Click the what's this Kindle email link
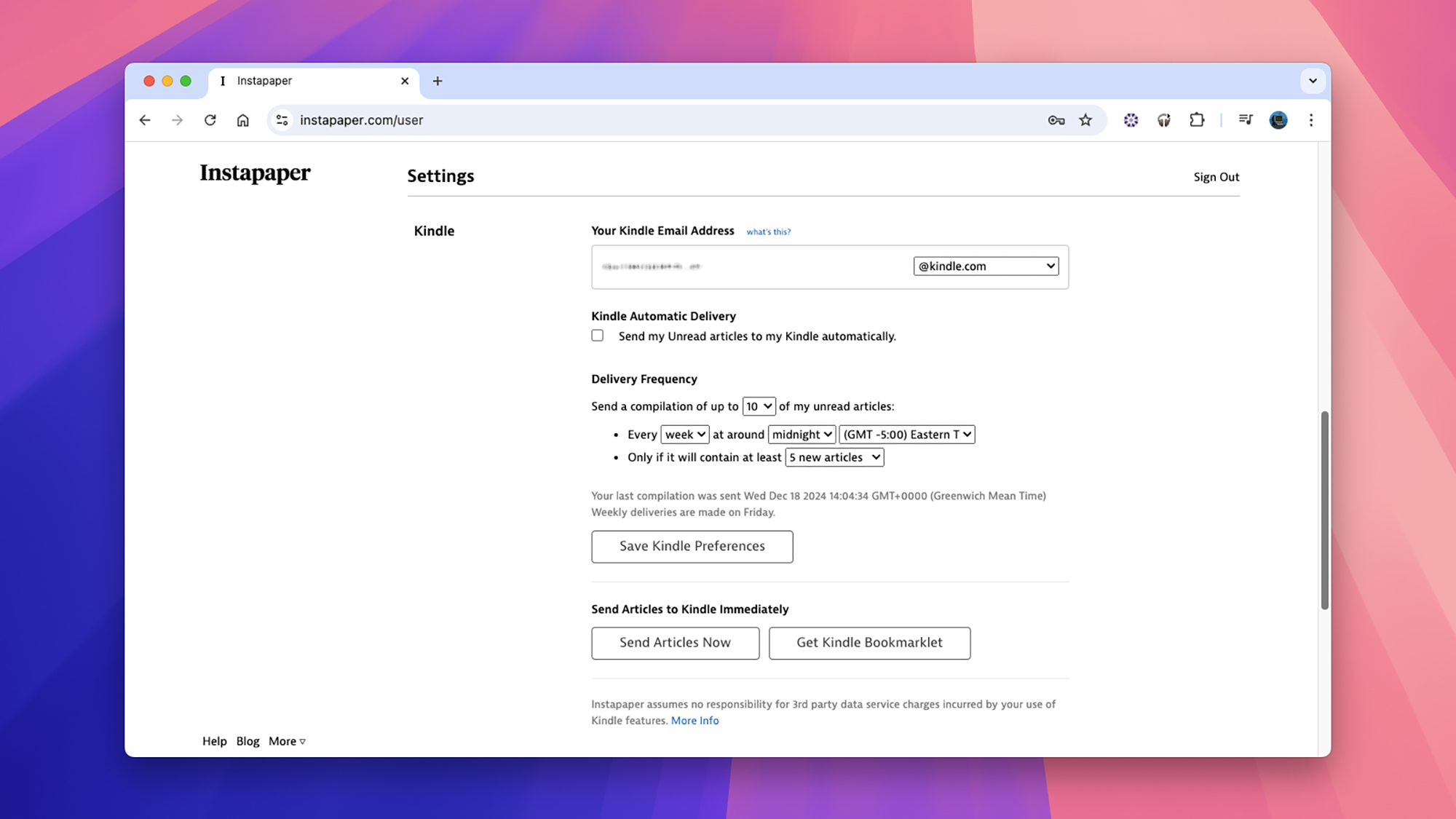Screen dimensions: 1456x819 767,231
